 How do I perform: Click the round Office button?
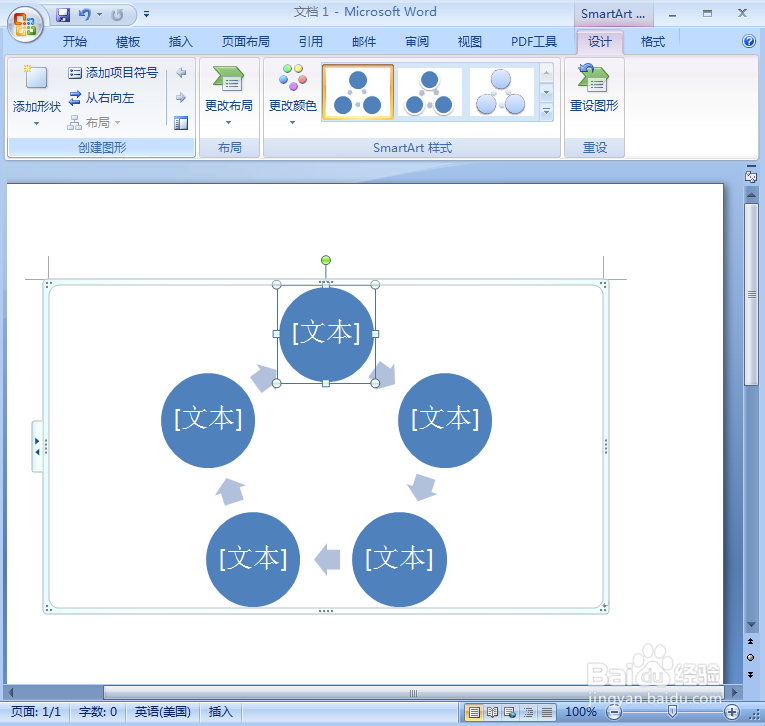[x=25, y=24]
